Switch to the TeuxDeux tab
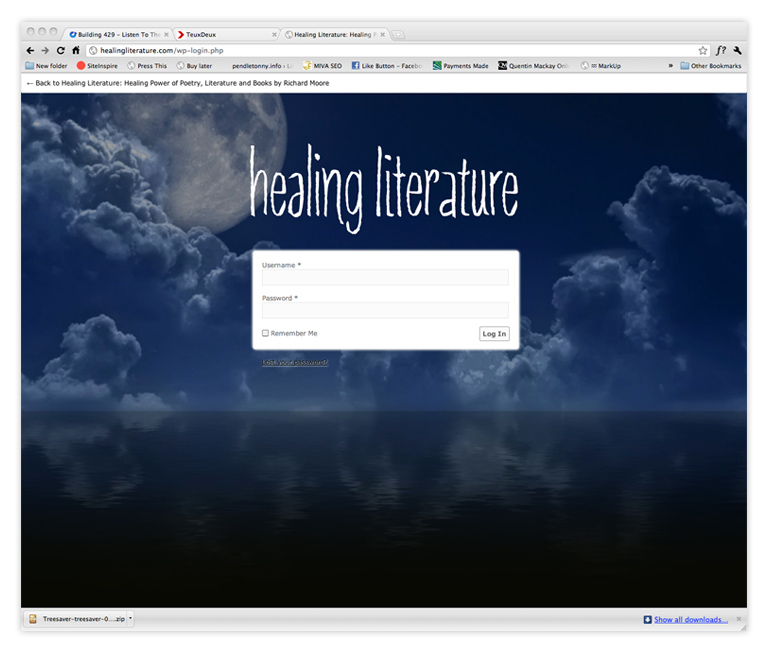768x652 pixels. pyautogui.click(x=225, y=35)
